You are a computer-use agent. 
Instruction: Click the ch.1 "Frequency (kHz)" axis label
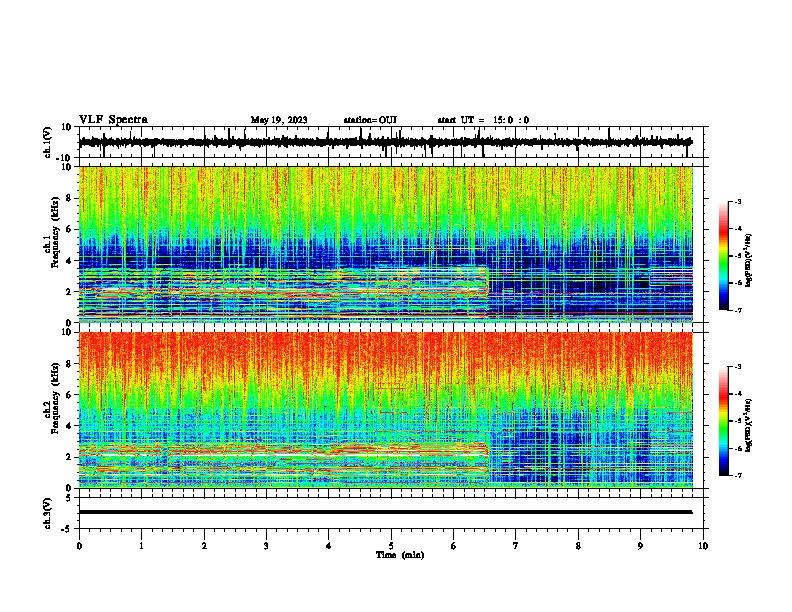tap(55, 232)
